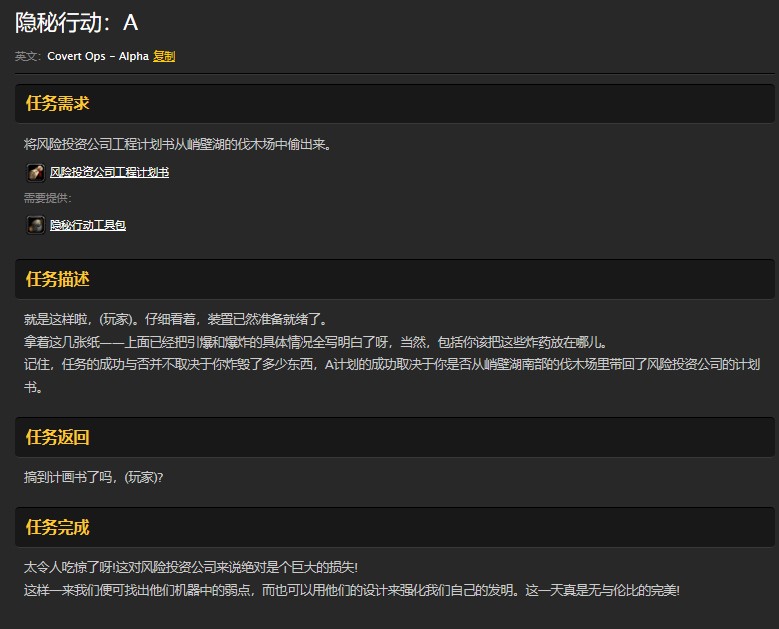The image size is (779, 629).
Task: Open the 风险投资公司工程计划书 item link
Action: pyautogui.click(x=109, y=172)
